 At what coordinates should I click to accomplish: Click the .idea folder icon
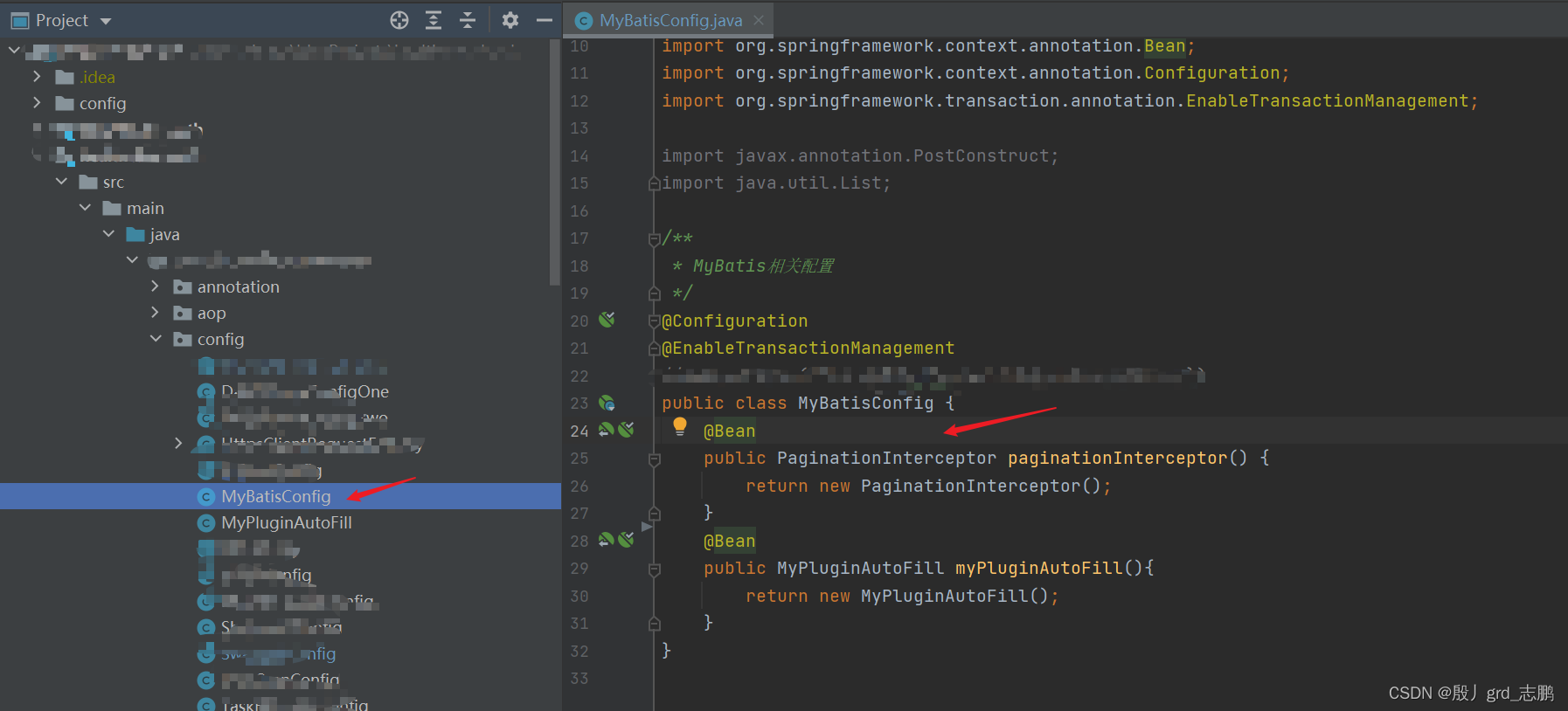[x=65, y=77]
